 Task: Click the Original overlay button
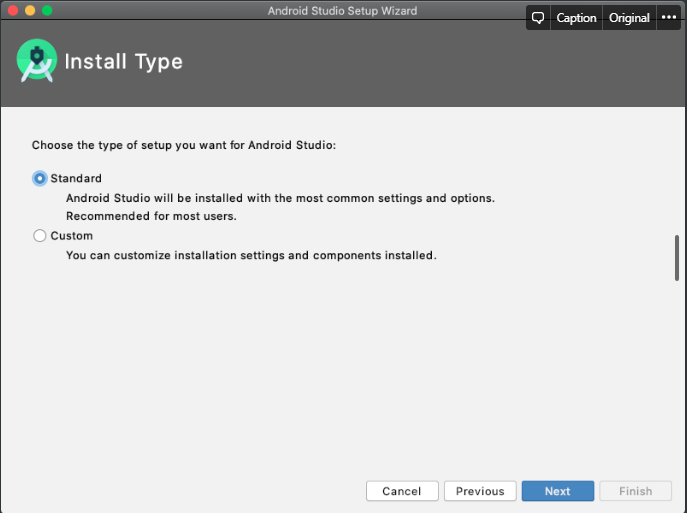click(629, 18)
